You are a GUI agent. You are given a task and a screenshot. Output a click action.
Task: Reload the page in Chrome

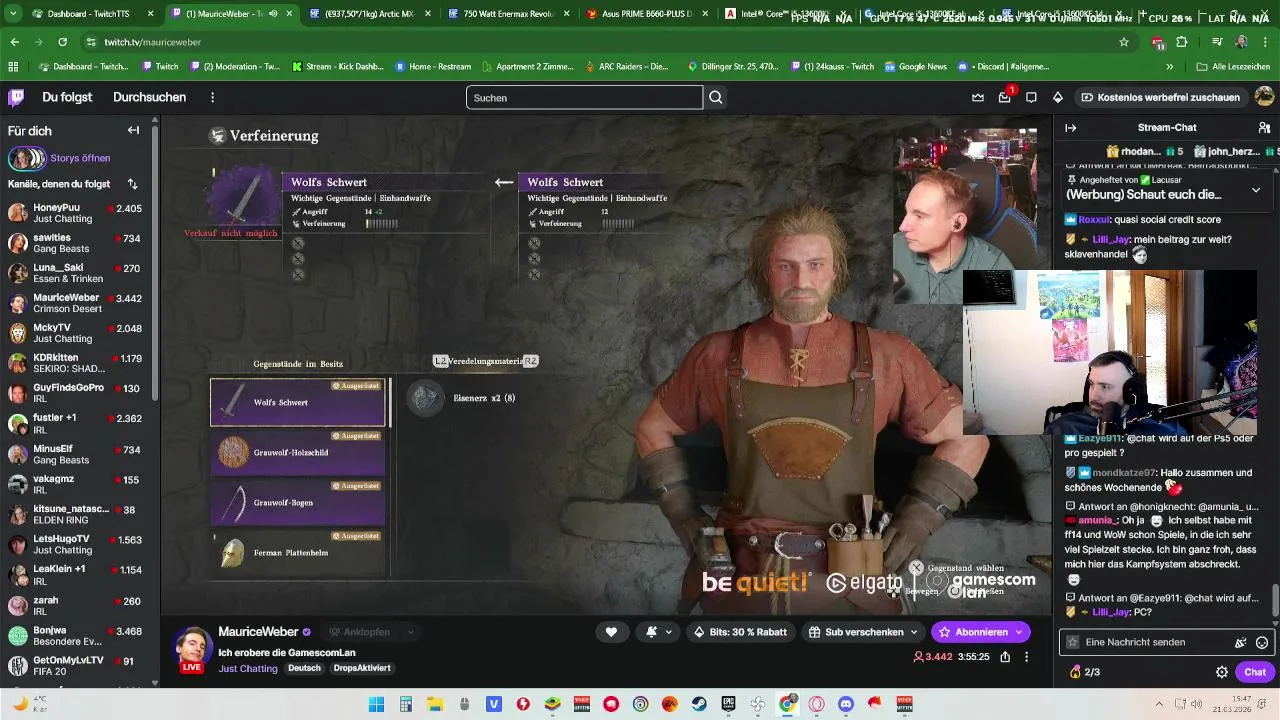pyautogui.click(x=62, y=42)
